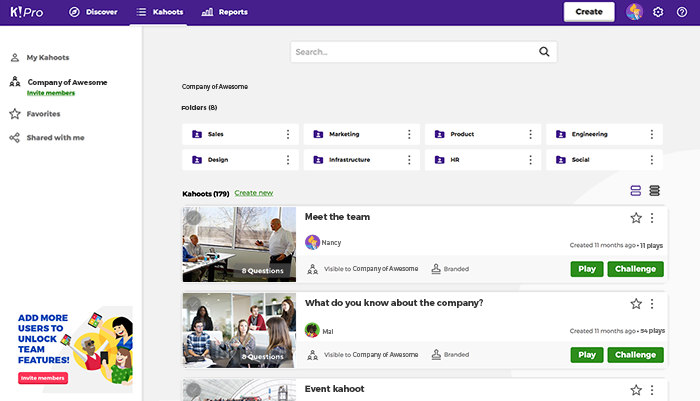
Task: Open What do you know about the company title
Action: 394,303
